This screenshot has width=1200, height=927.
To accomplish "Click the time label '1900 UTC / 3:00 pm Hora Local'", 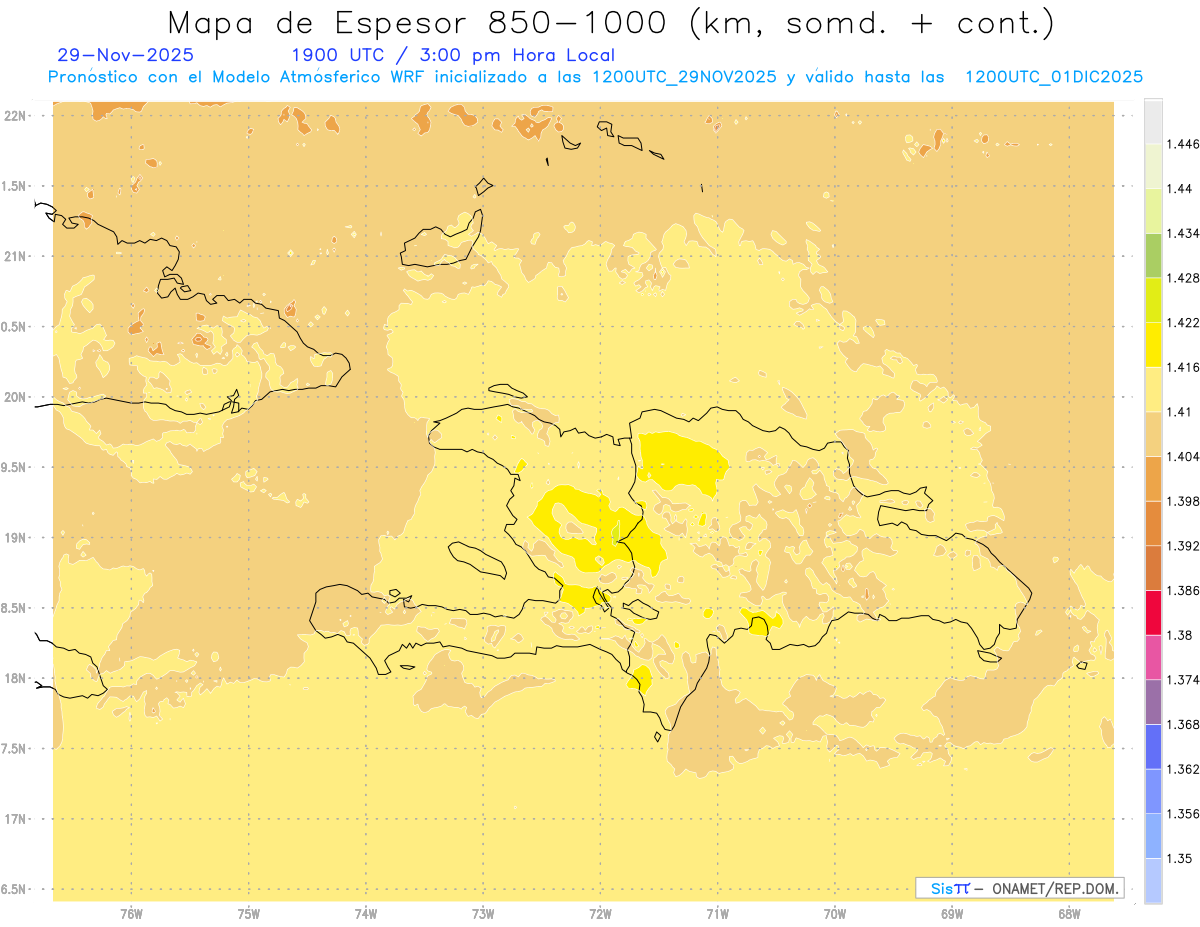I will [453, 55].
